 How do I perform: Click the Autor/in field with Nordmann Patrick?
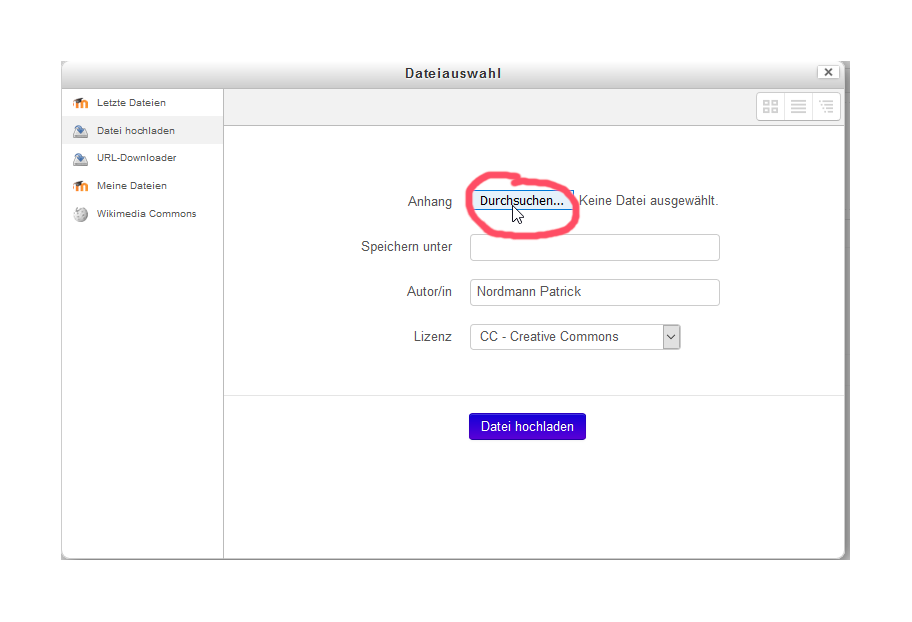pyautogui.click(x=594, y=292)
